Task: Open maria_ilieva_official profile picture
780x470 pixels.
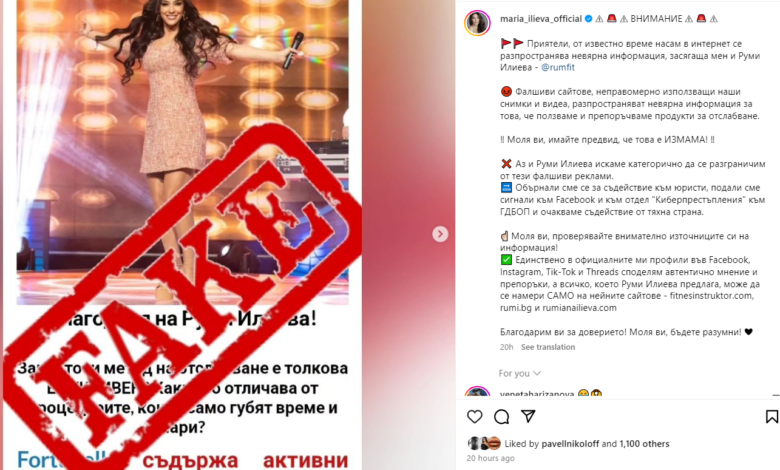Action: coord(477,23)
